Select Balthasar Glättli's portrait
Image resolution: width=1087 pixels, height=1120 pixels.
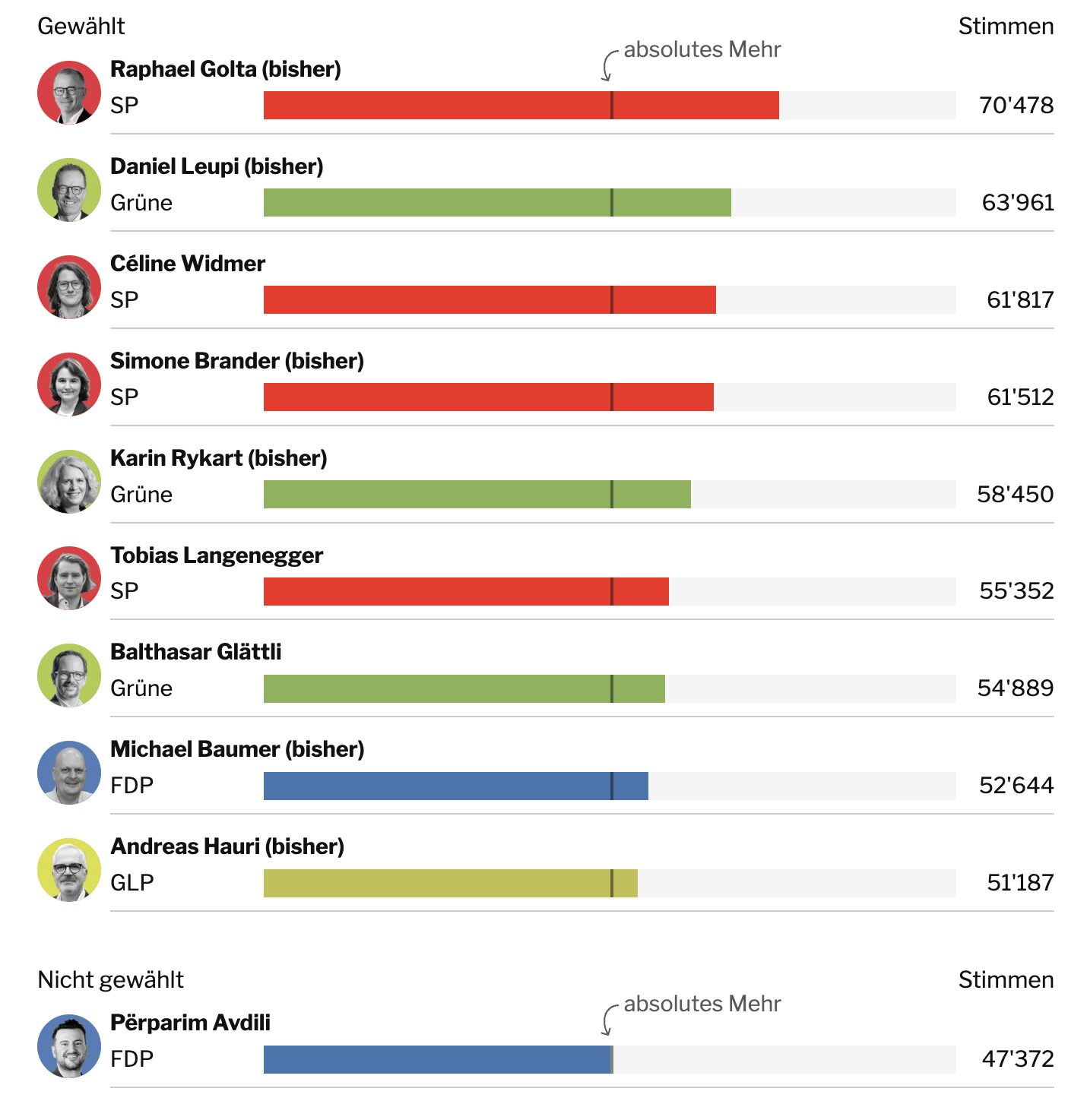click(x=69, y=675)
